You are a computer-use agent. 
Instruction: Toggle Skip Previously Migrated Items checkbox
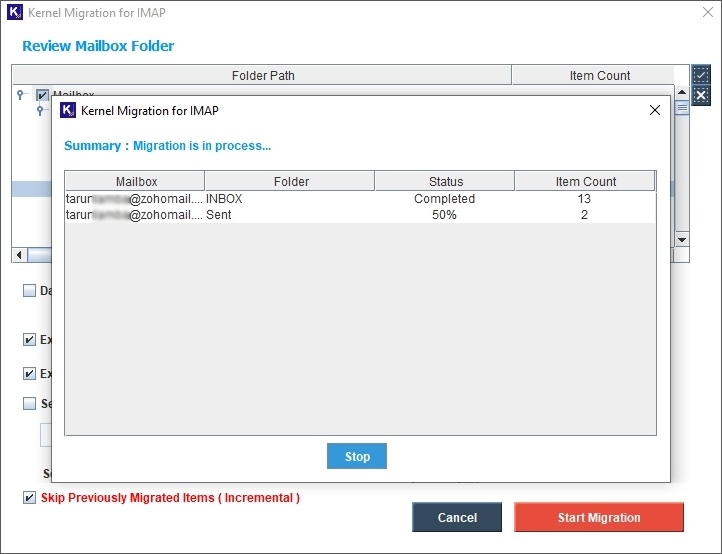(29, 497)
